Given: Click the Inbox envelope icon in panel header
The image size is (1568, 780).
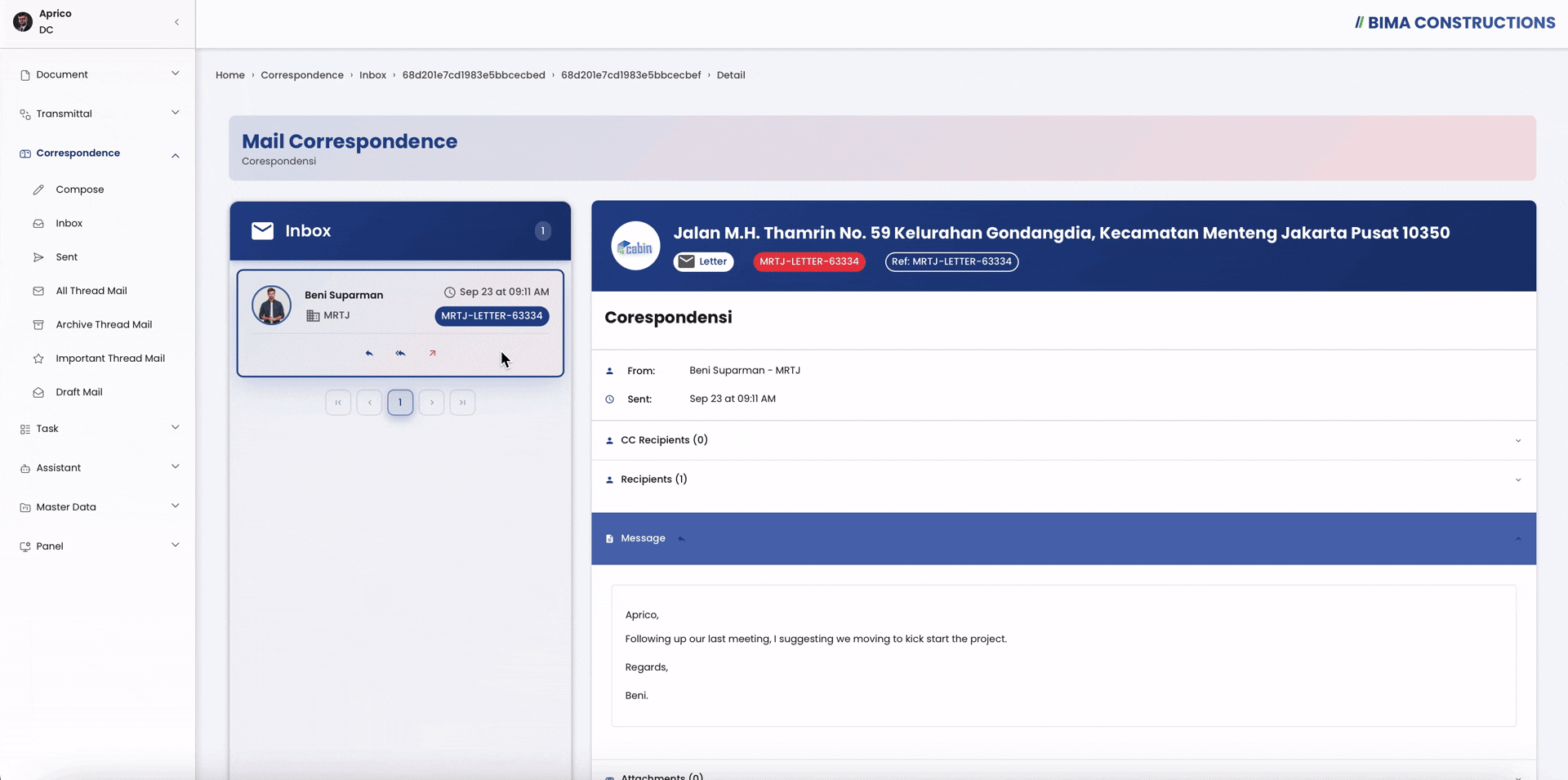Looking at the screenshot, I should point(263,231).
